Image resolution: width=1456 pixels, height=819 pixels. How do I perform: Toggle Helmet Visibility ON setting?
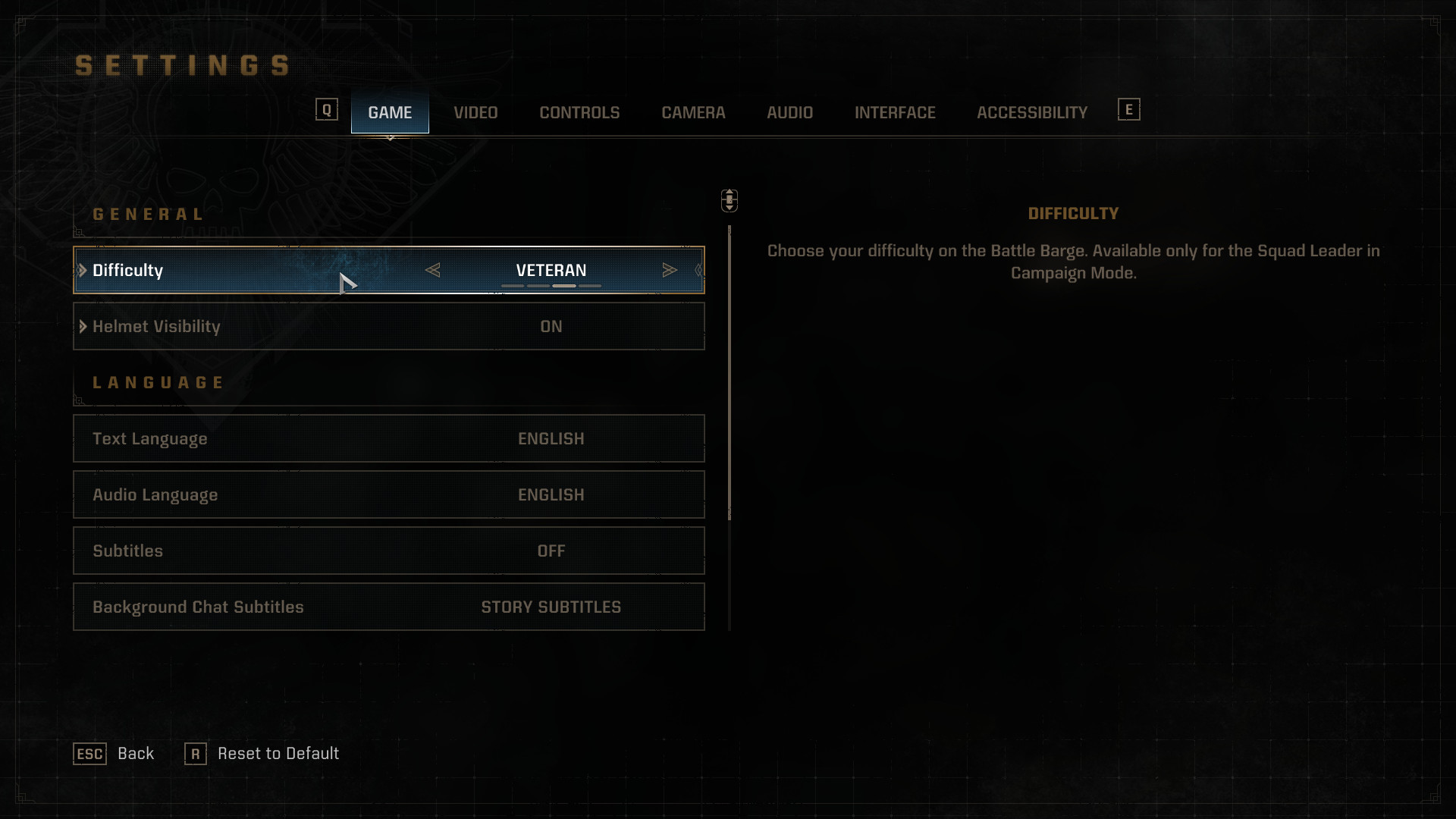[551, 326]
